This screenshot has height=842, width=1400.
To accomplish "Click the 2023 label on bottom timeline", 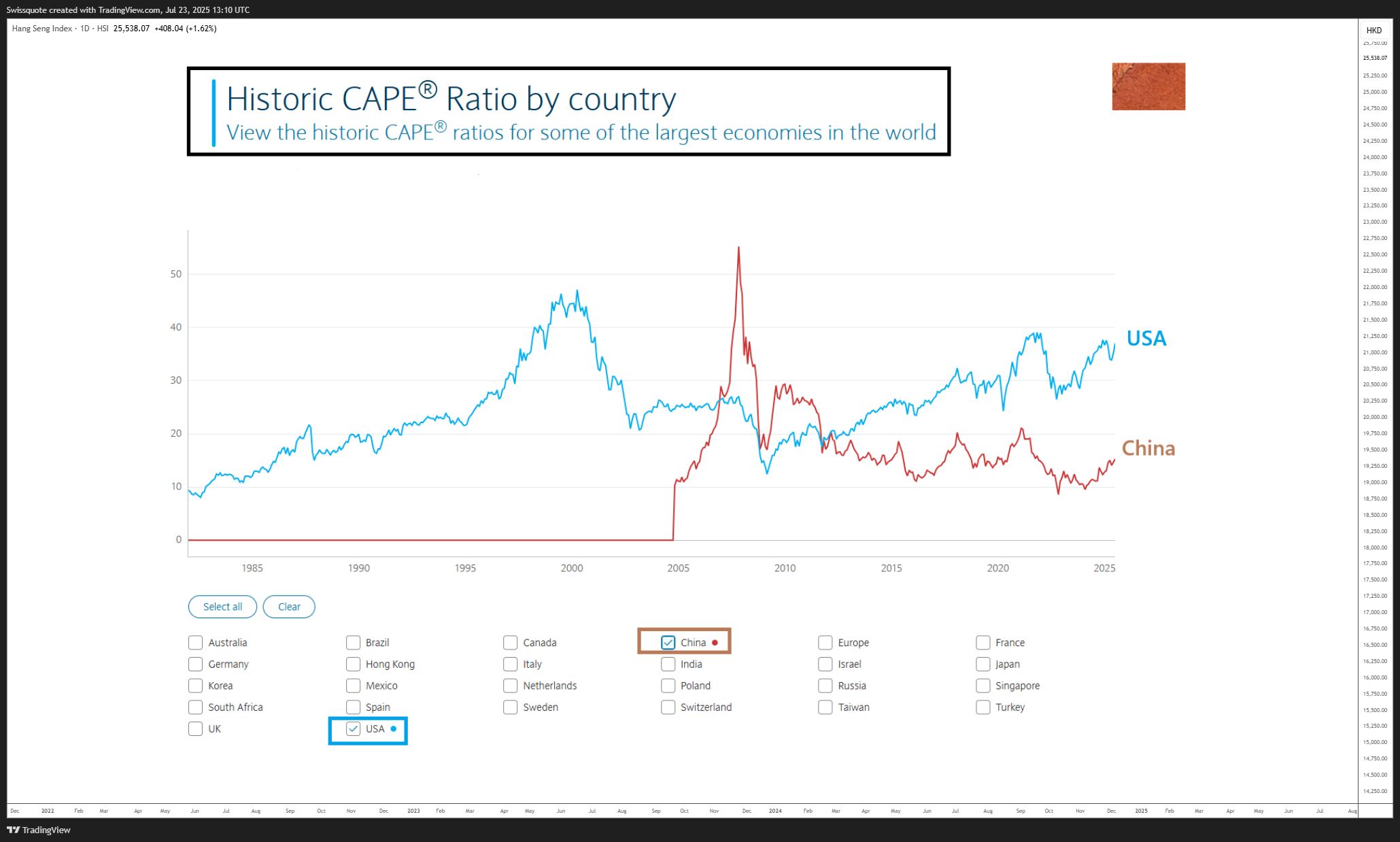I will [413, 811].
